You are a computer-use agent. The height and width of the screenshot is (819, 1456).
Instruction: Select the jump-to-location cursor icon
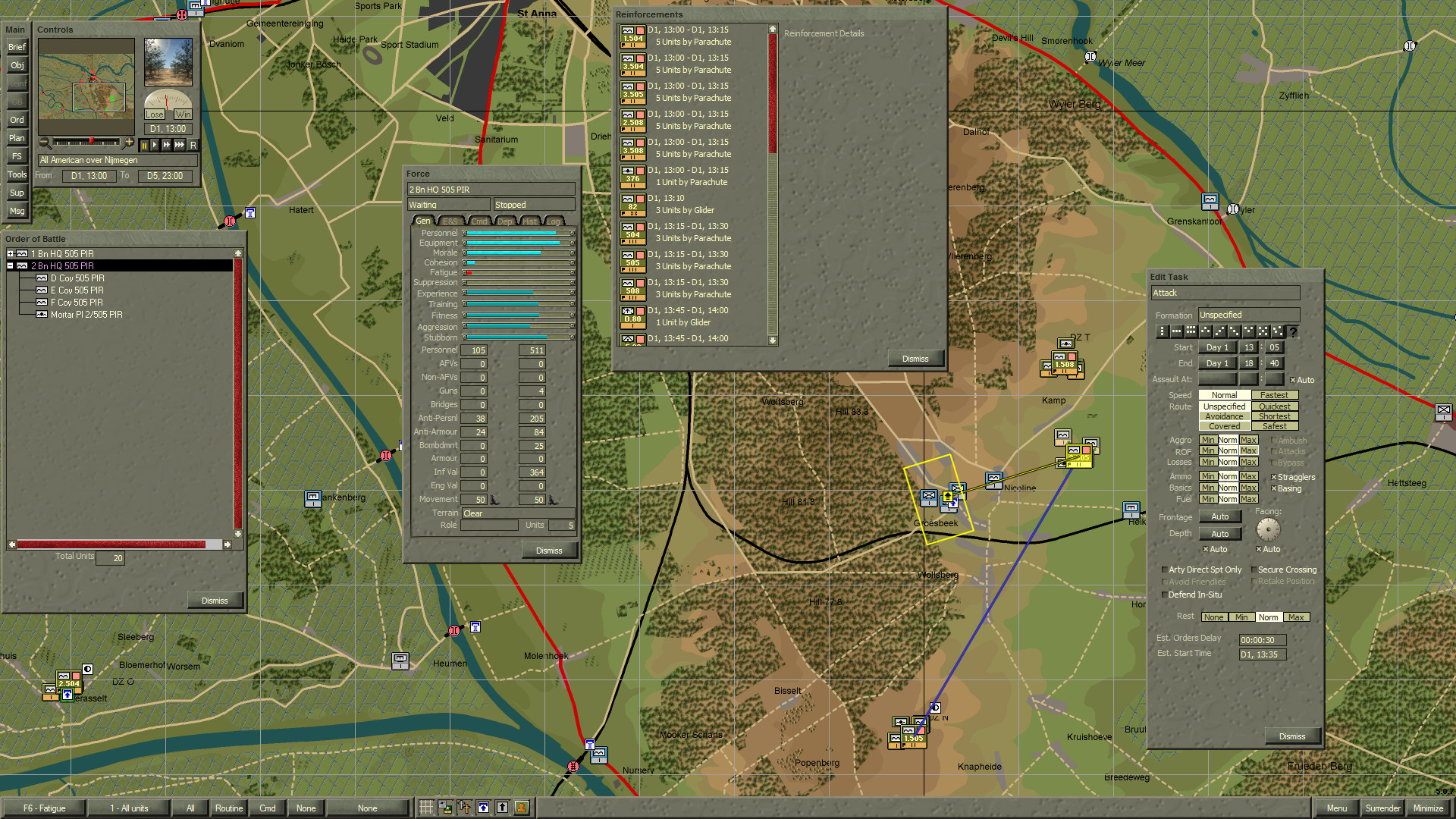(x=464, y=808)
